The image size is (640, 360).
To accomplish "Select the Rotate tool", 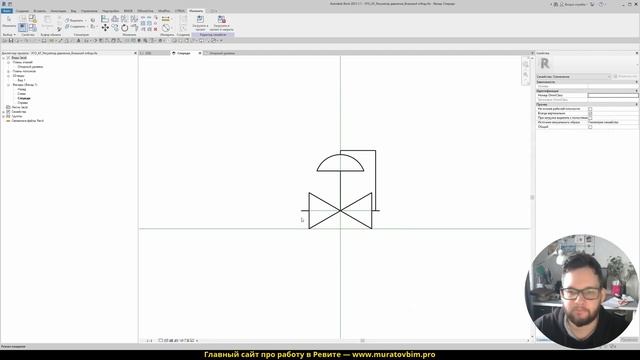I will click(124, 28).
